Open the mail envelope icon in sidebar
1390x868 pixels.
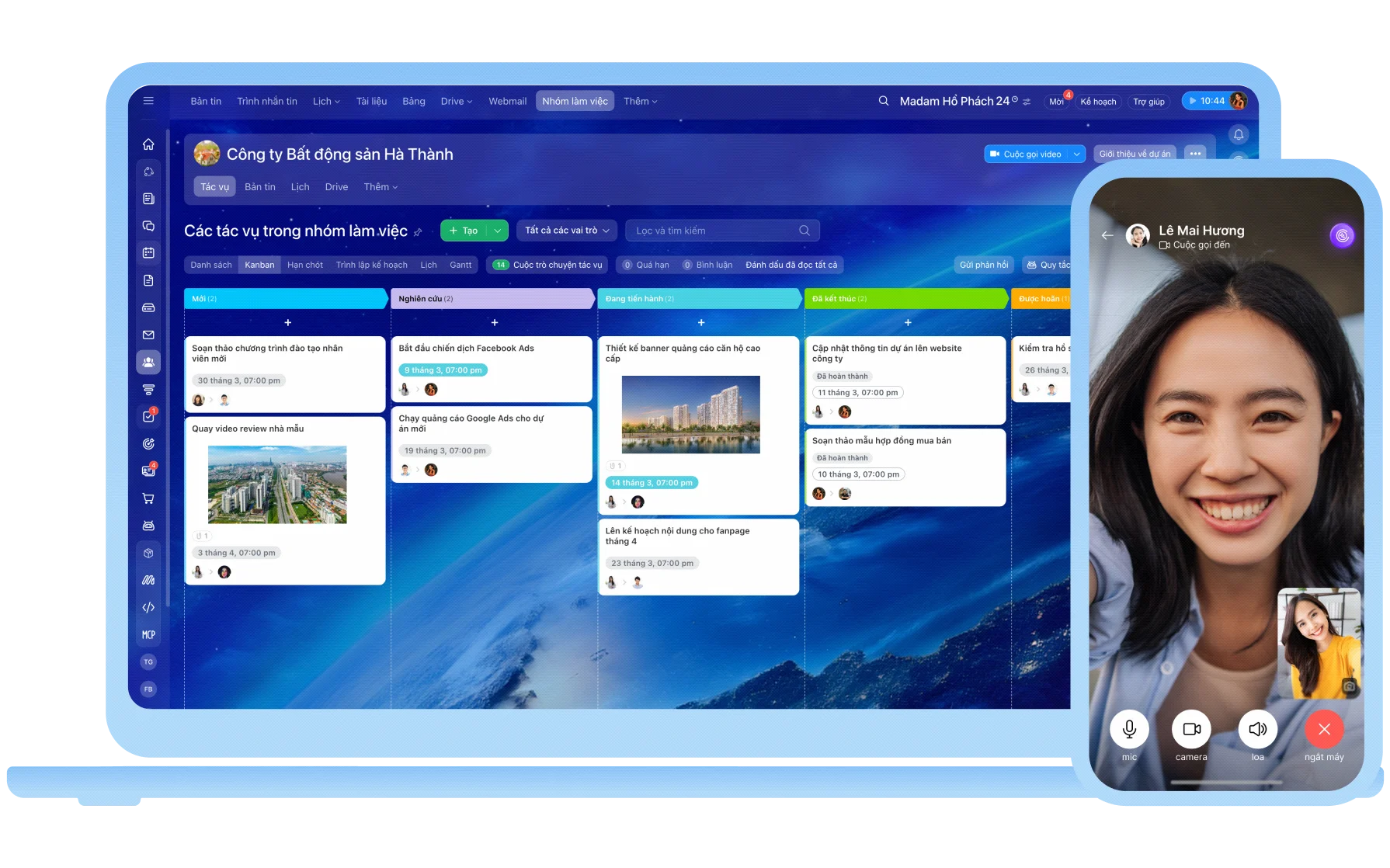pyautogui.click(x=148, y=335)
